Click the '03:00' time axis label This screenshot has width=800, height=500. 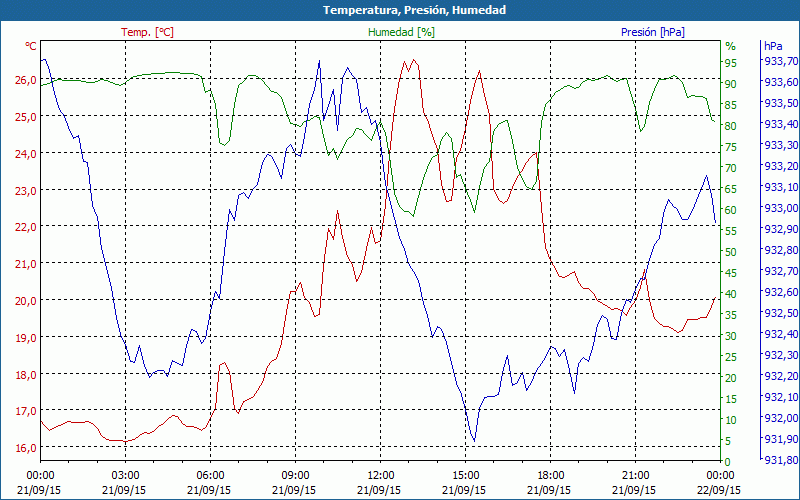pos(124,476)
